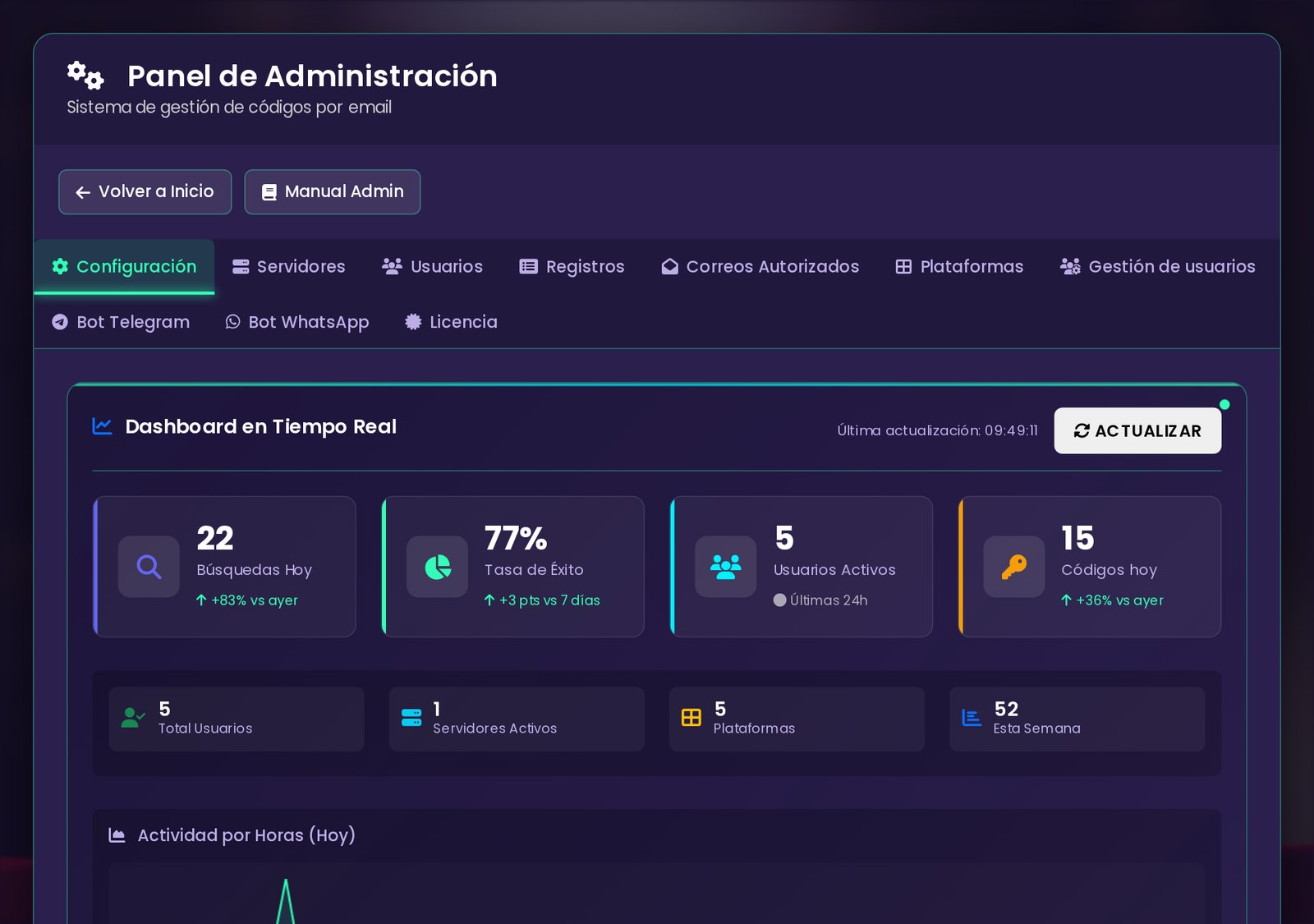This screenshot has height=924, width=1314.
Task: Open the Gestión de usuarios tab
Action: pos(1157,266)
